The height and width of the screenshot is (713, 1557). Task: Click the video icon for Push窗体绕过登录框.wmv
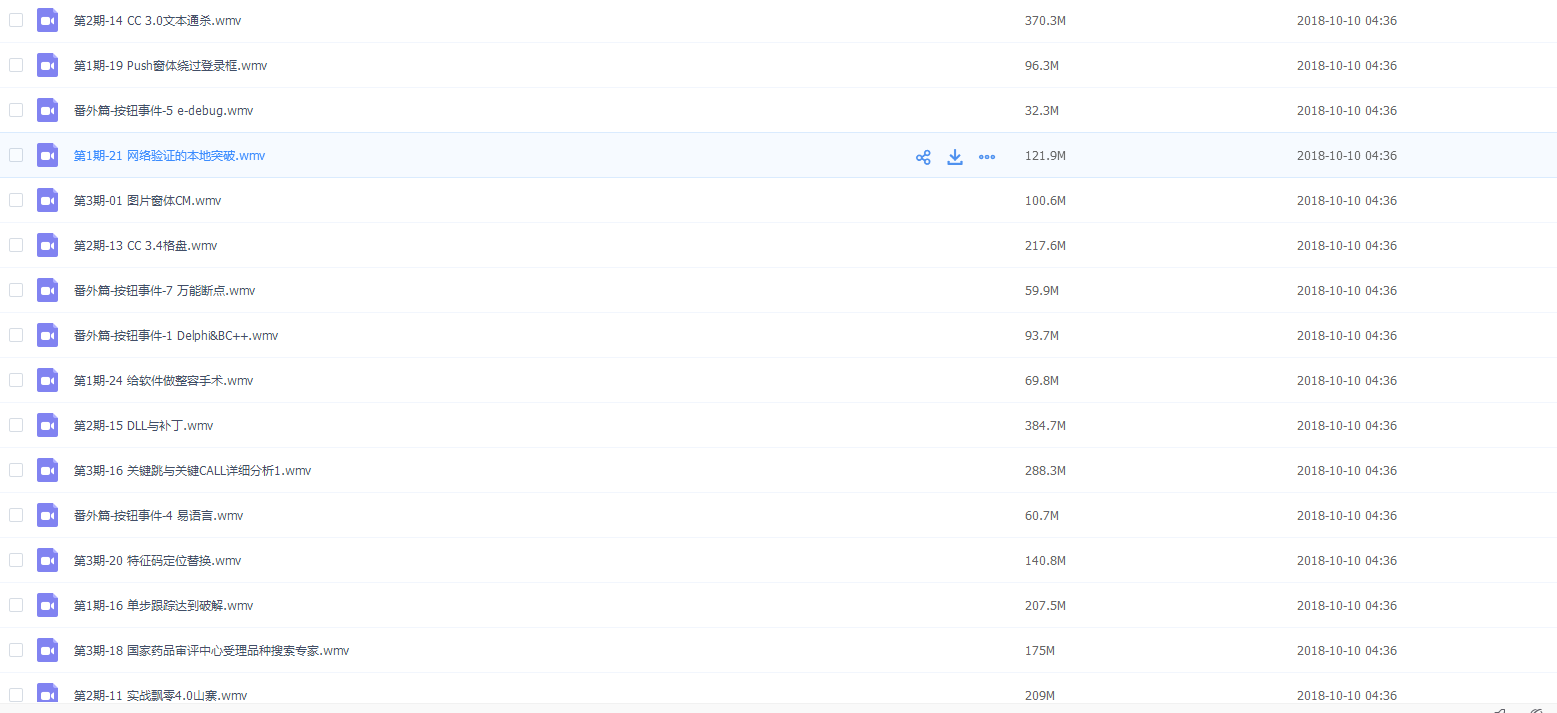[48, 65]
